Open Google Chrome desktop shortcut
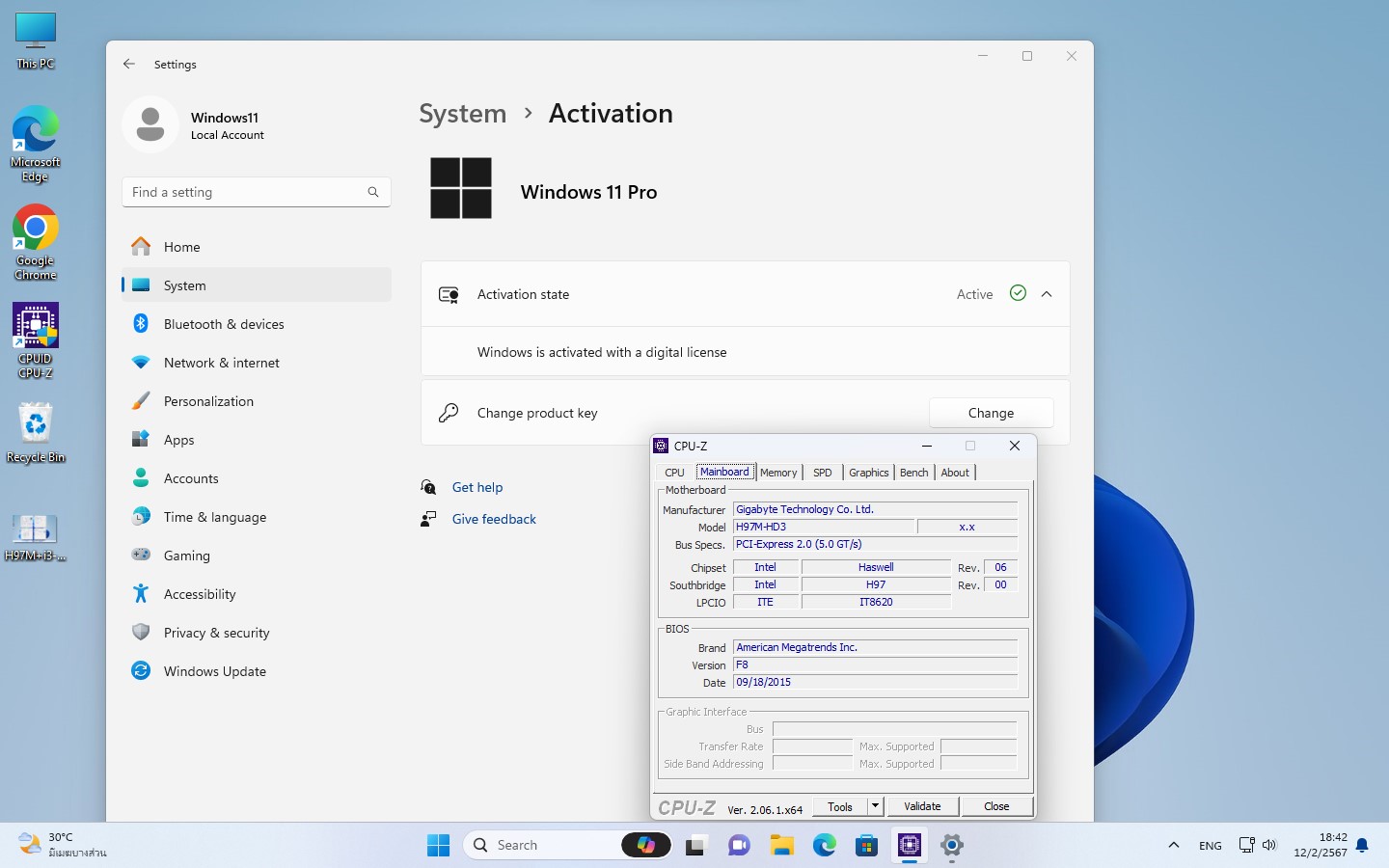The width and height of the screenshot is (1389, 868). (36, 243)
